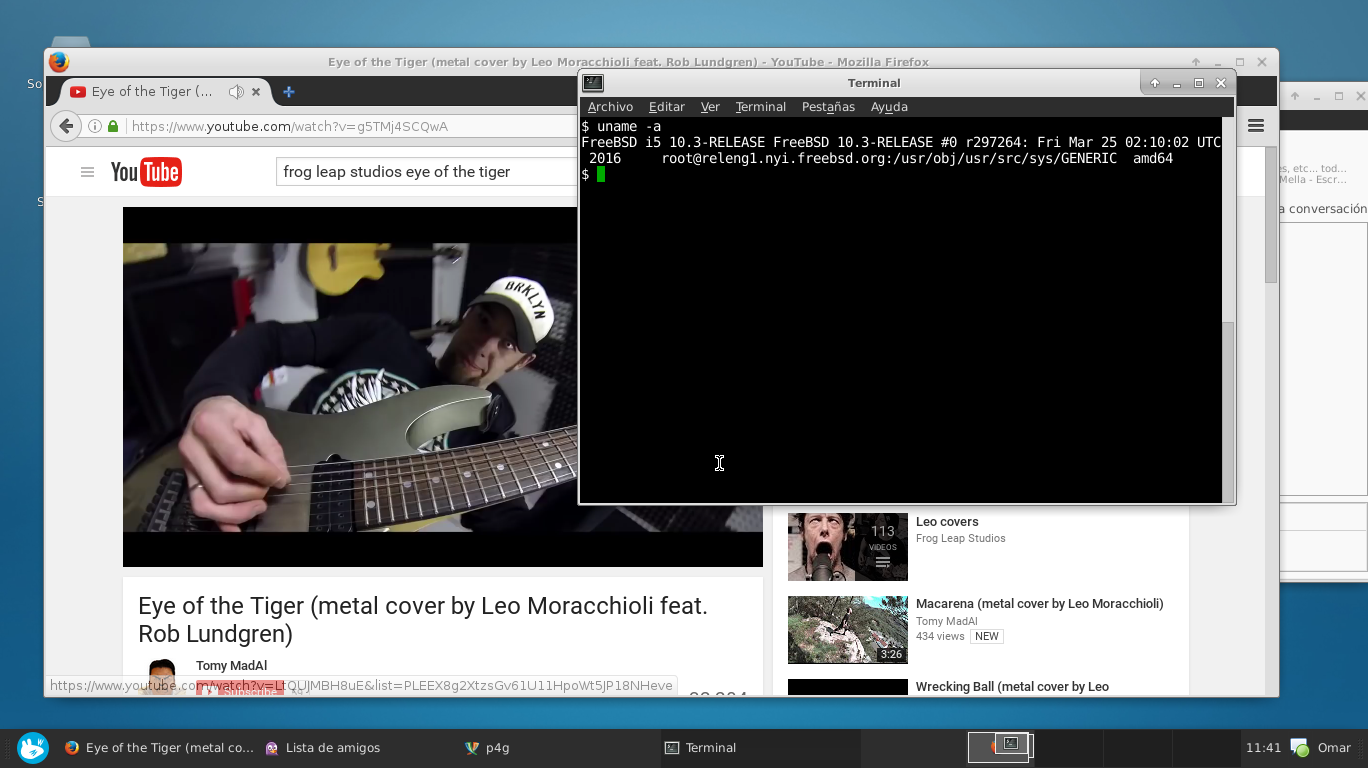1368x768 pixels.
Task: Open a new Firefox tab with the plus button
Action: pyautogui.click(x=289, y=91)
